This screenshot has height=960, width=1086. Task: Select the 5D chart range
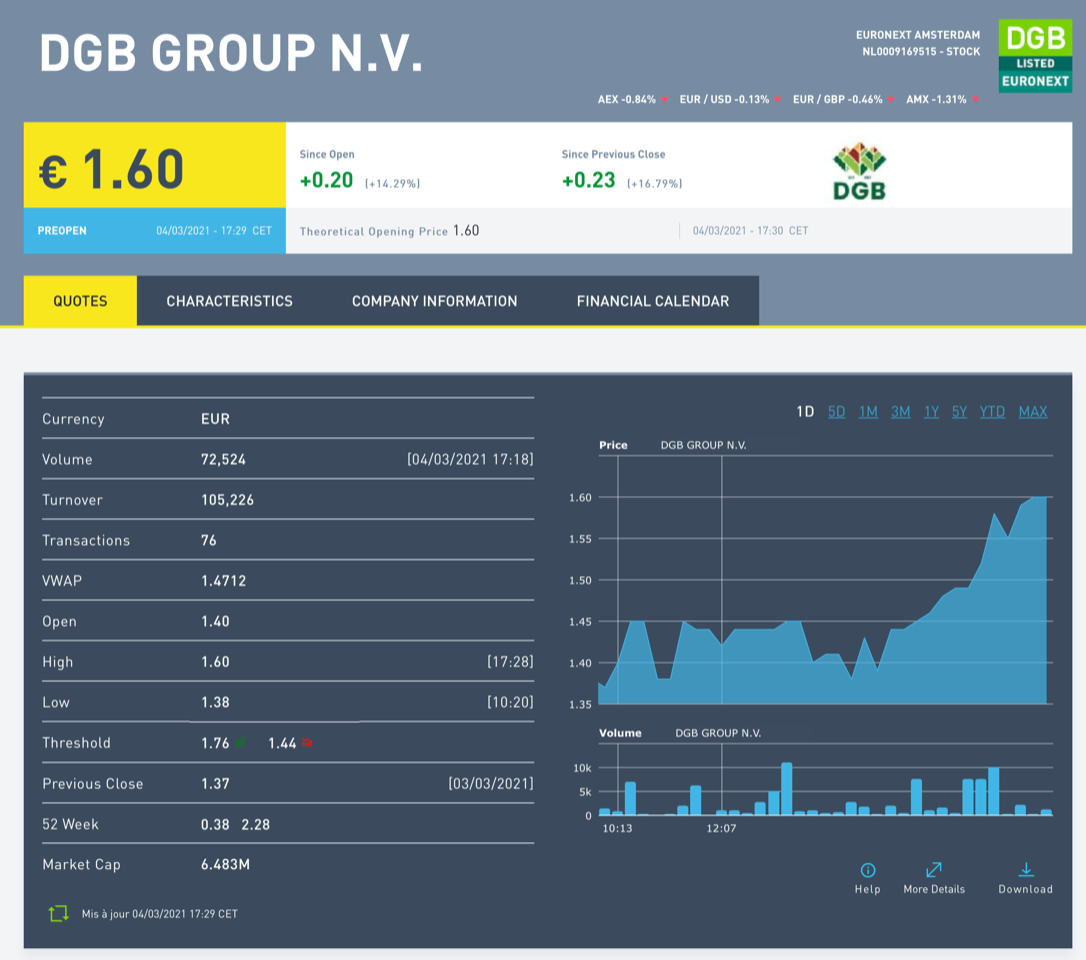coord(837,412)
